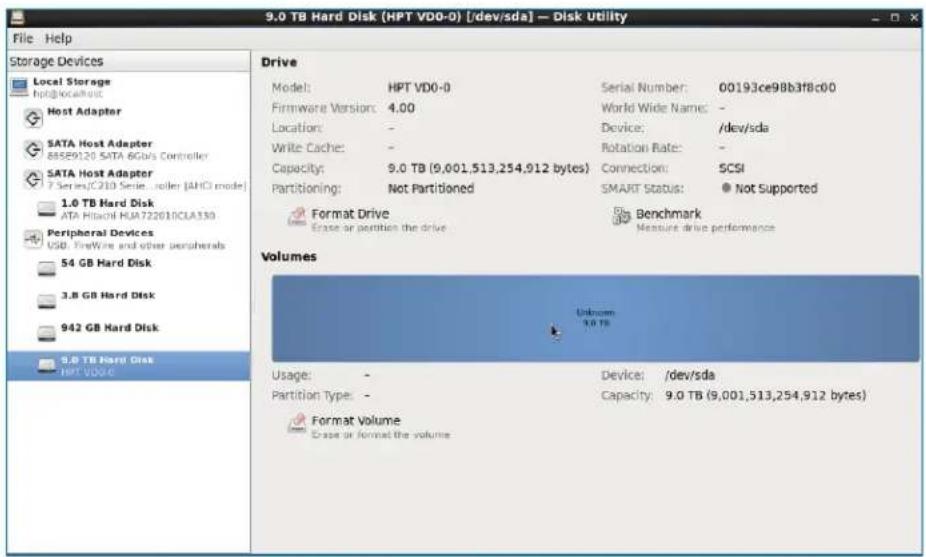Click the Storage Devices panel header
This screenshot has height=557, width=926.
pyautogui.click(x=128, y=61)
